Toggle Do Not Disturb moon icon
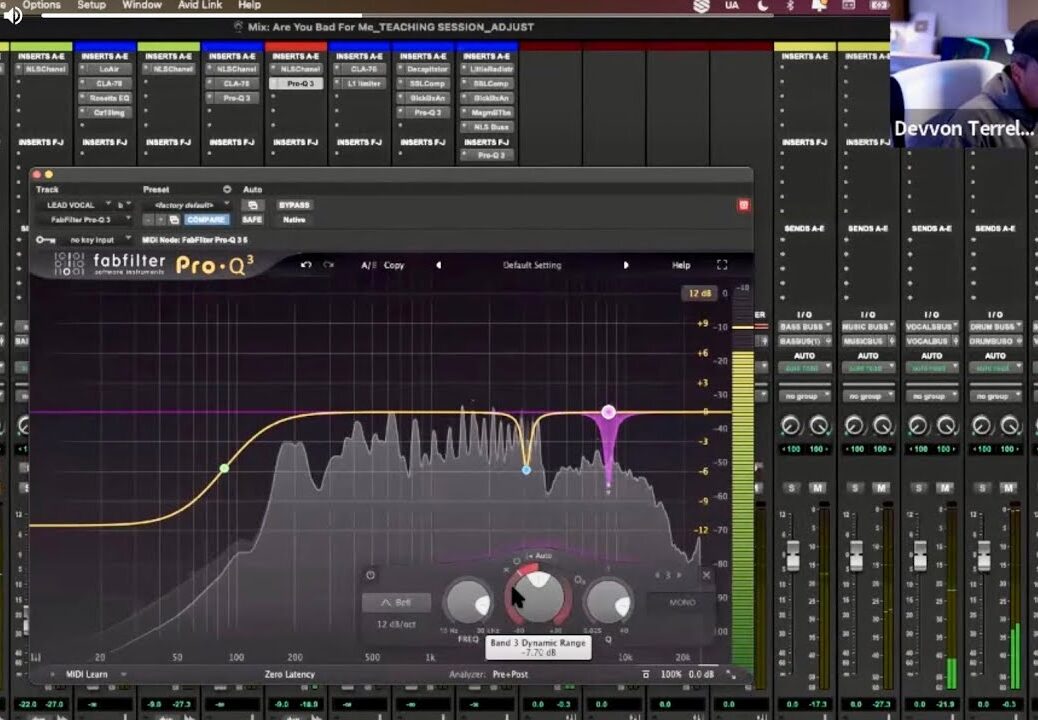This screenshot has height=720, width=1038. click(763, 5)
